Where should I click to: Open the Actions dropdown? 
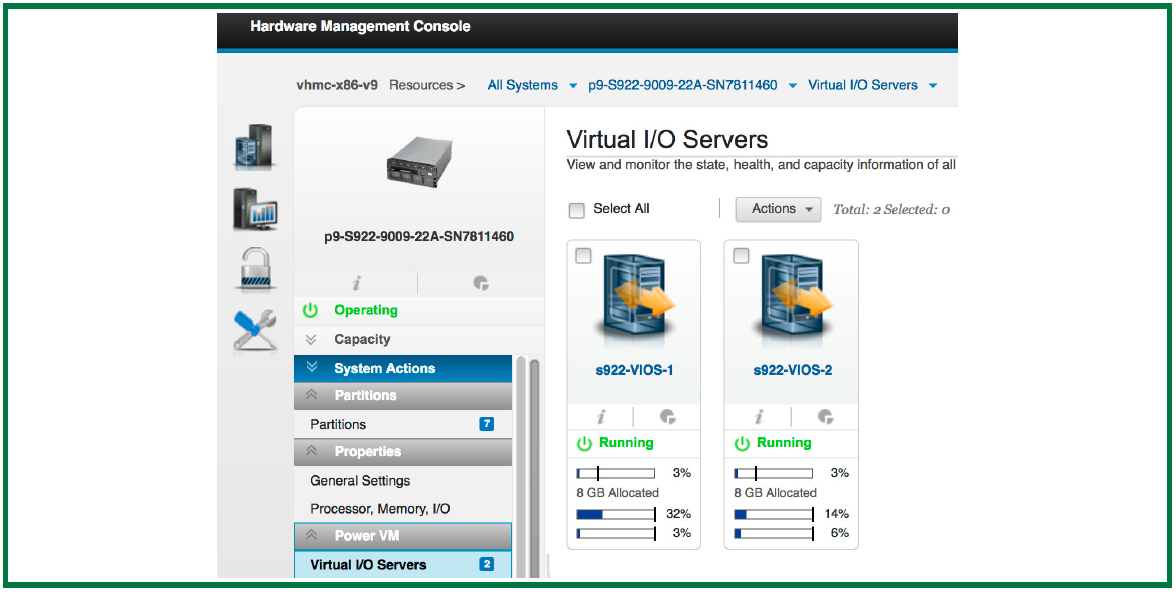point(778,209)
